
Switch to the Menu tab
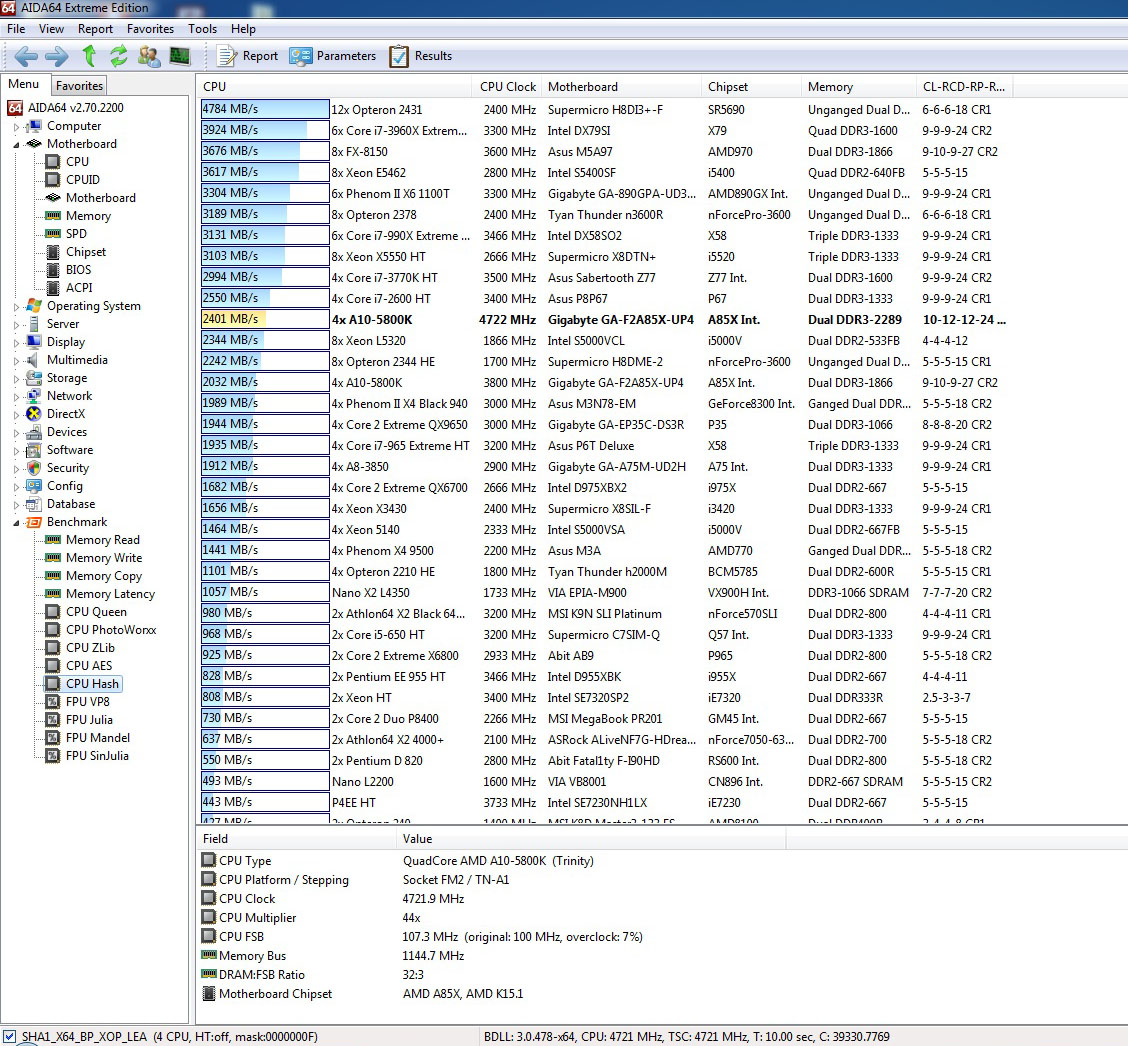pyautogui.click(x=24, y=84)
